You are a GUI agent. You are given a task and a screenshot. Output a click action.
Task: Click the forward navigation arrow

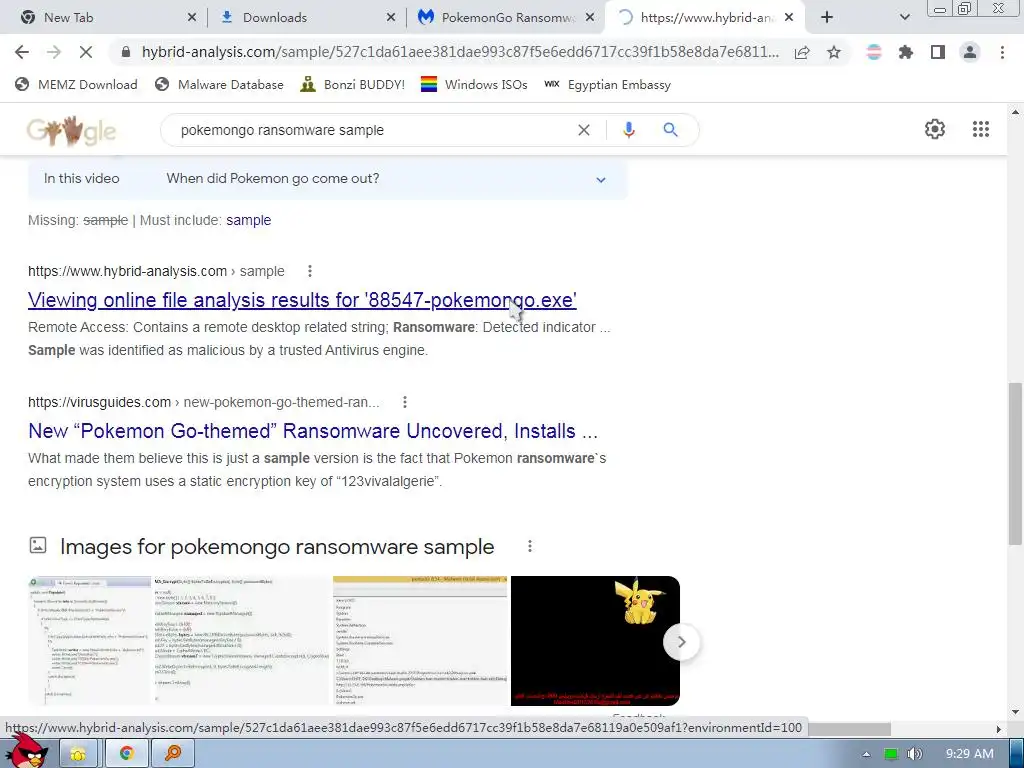click(x=54, y=52)
